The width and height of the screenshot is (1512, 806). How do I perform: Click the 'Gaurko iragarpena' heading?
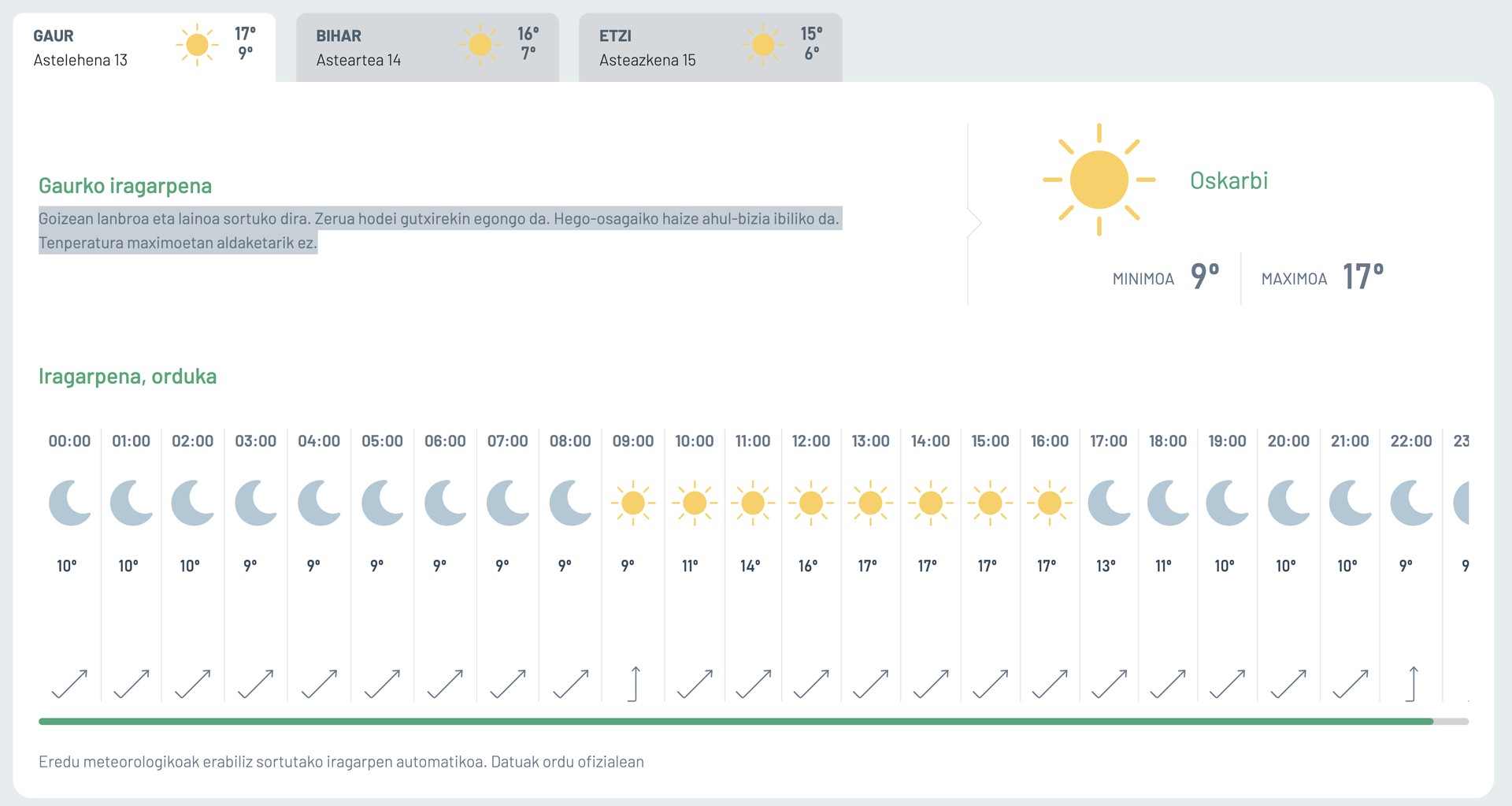point(125,186)
